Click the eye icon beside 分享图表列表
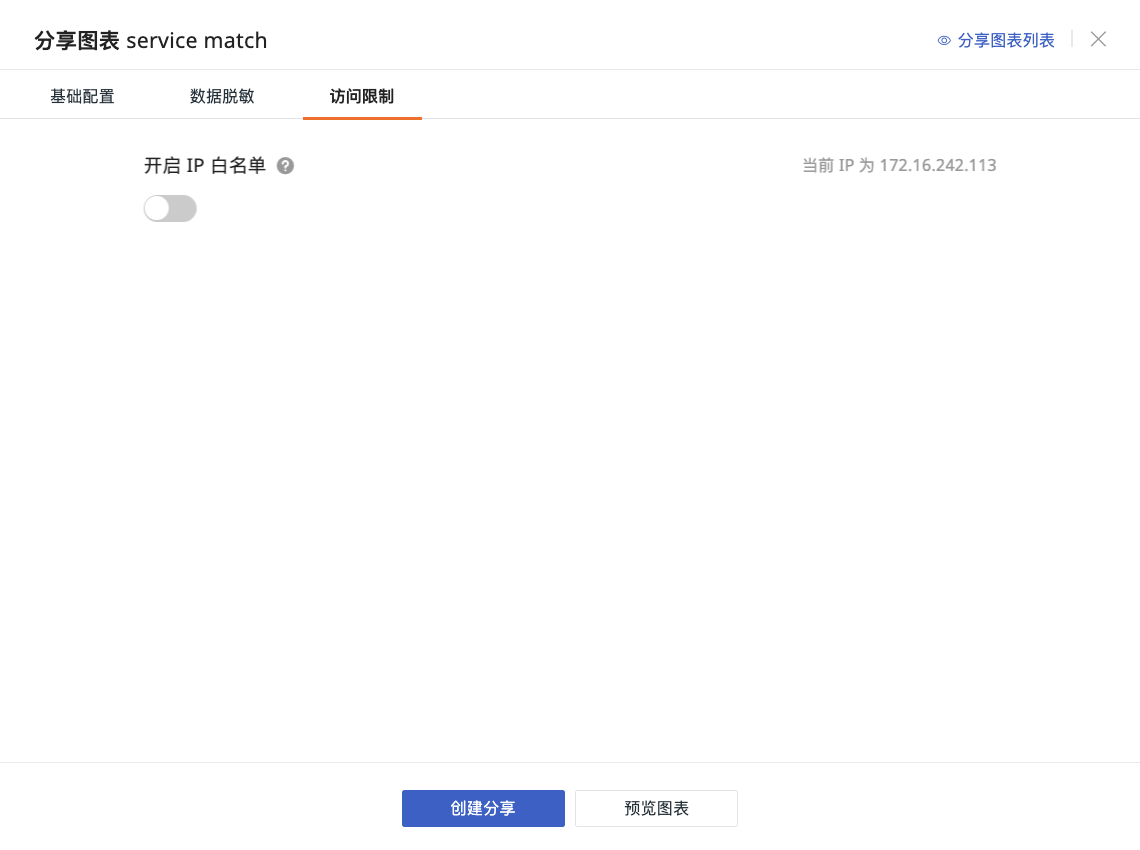 (x=943, y=41)
